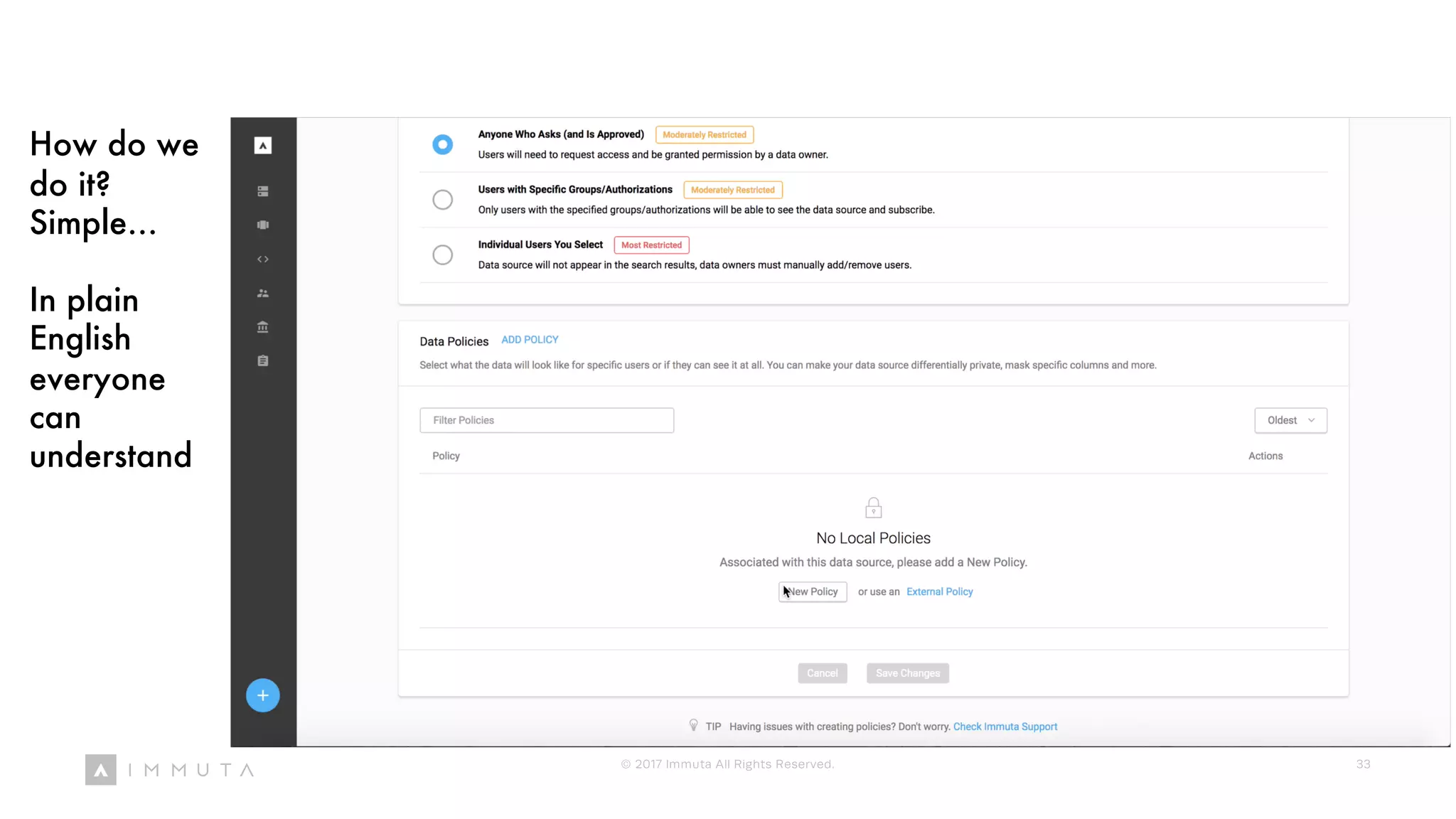Open the External Policy link

939,591
